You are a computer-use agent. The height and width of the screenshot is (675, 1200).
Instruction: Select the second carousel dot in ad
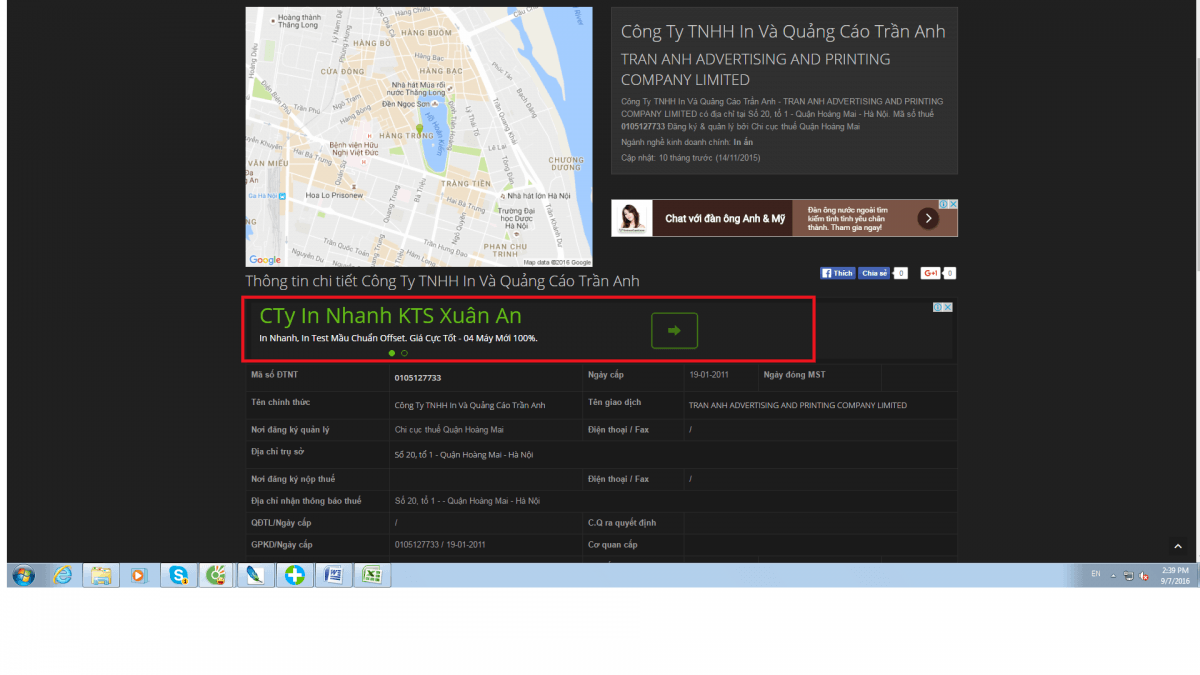[x=404, y=353]
